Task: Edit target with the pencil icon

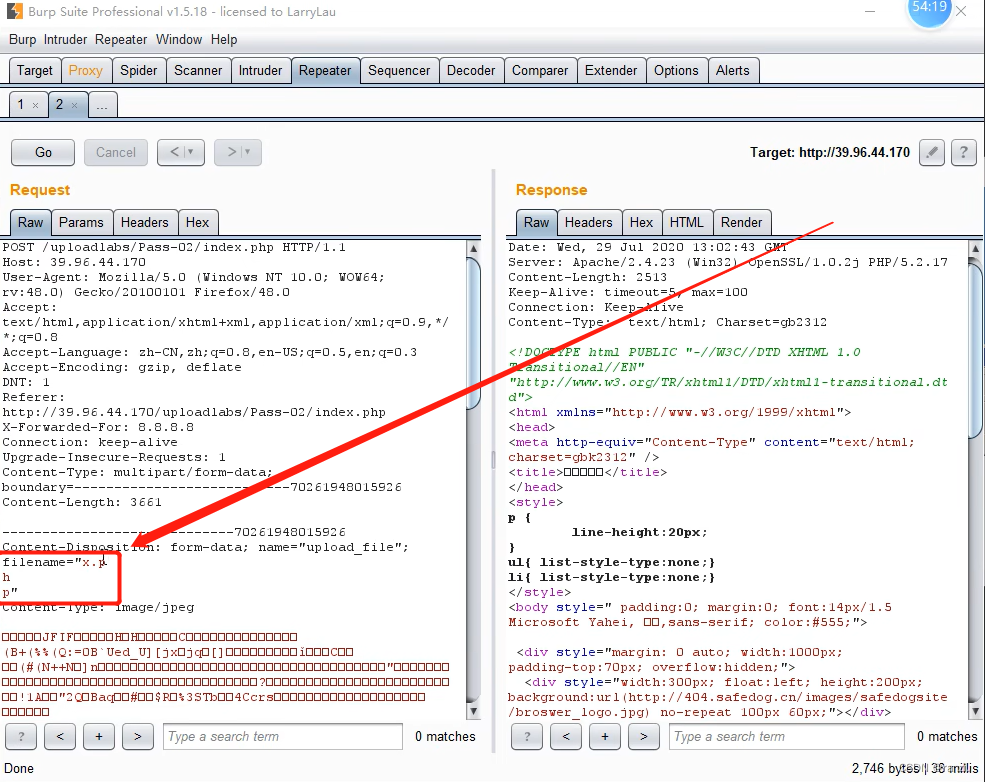Action: point(932,152)
